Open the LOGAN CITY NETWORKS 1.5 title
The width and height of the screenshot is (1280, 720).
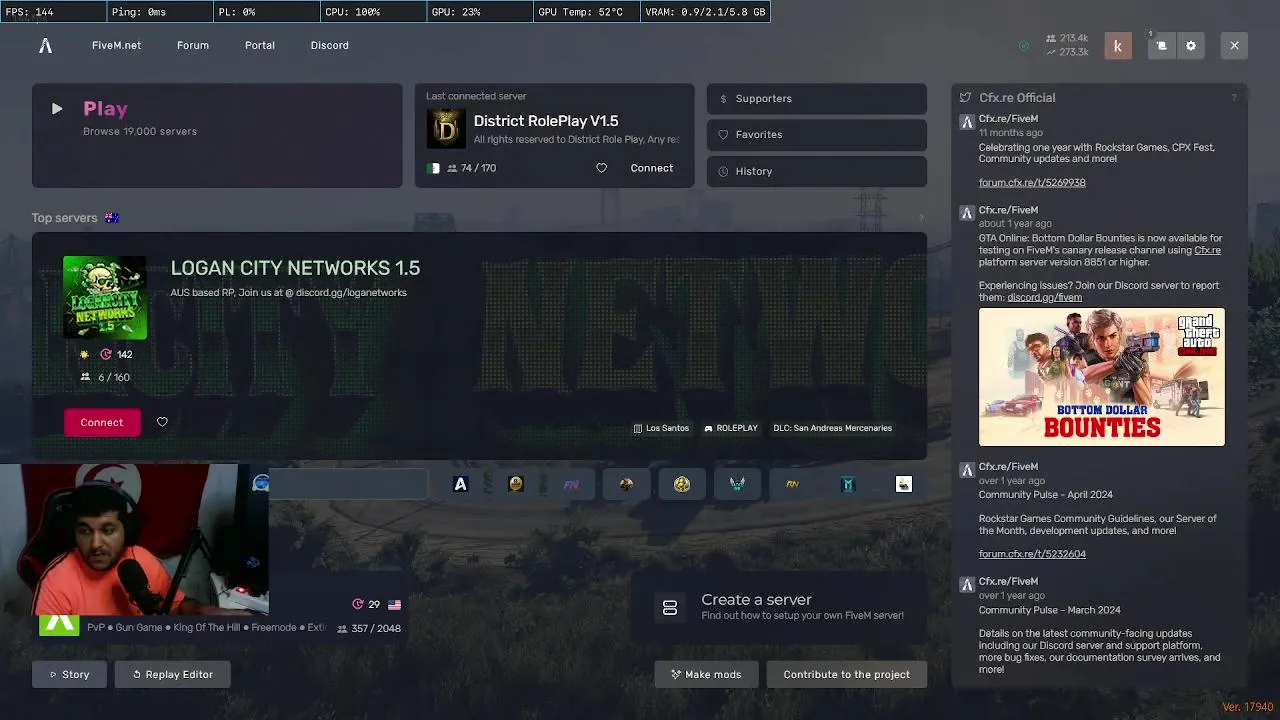point(295,268)
